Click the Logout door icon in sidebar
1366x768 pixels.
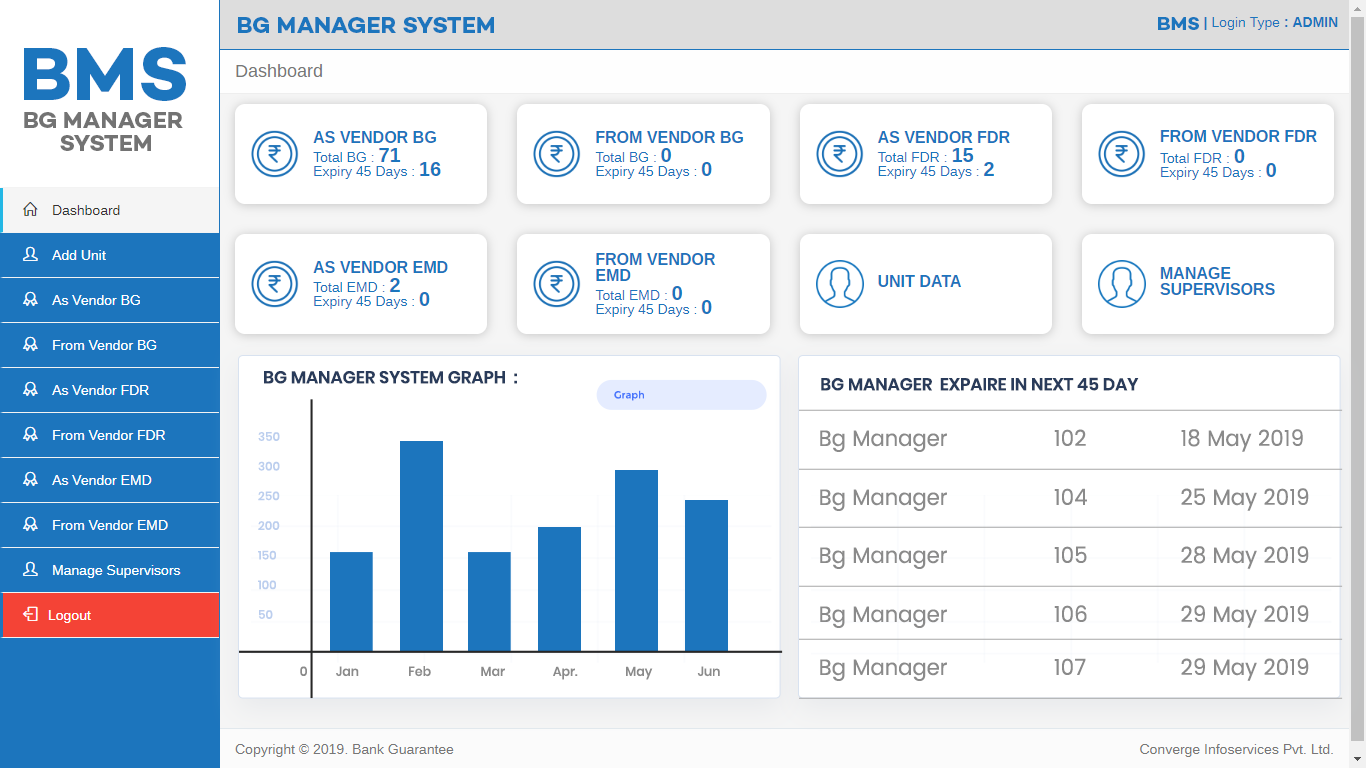(30, 615)
